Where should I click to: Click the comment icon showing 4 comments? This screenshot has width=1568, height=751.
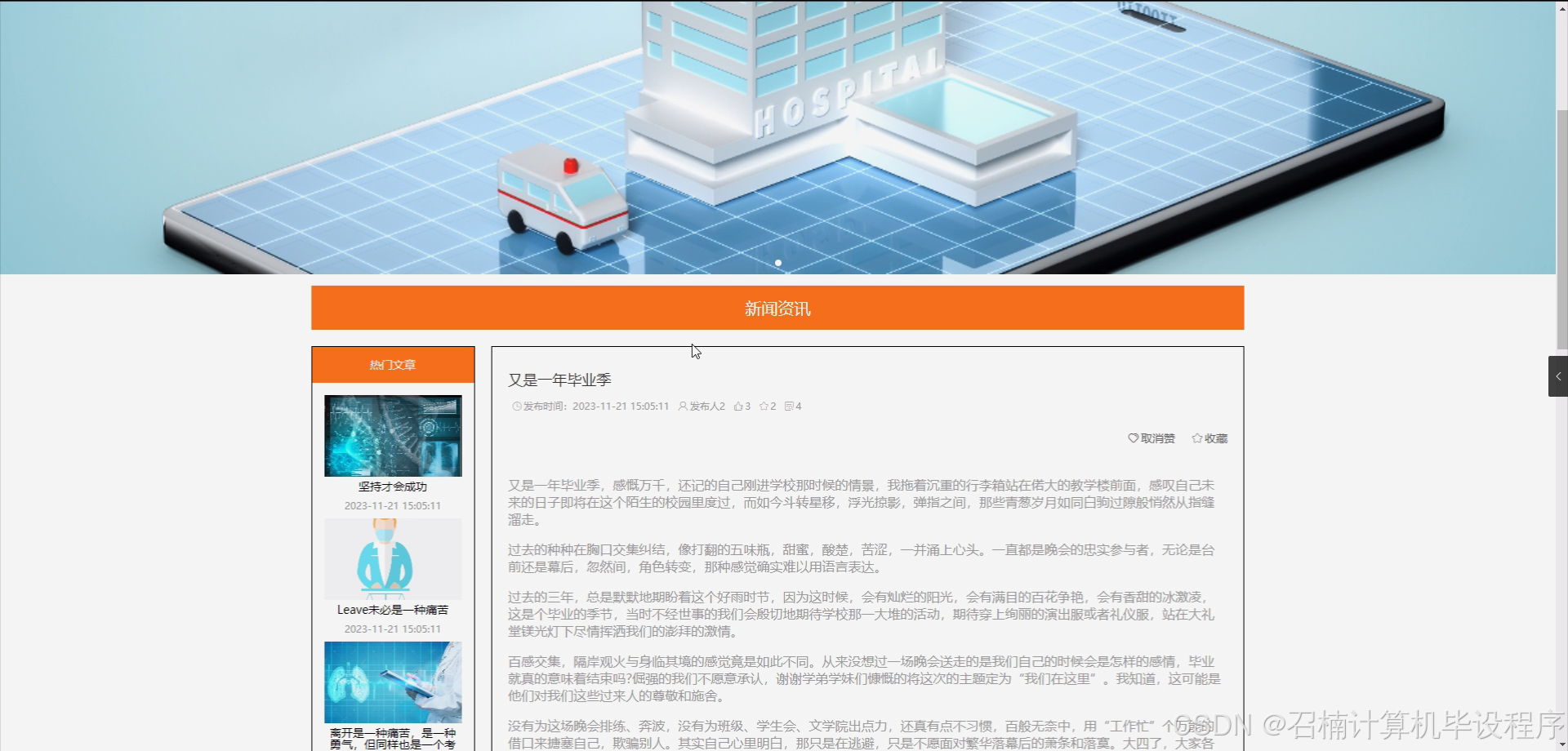(x=791, y=406)
